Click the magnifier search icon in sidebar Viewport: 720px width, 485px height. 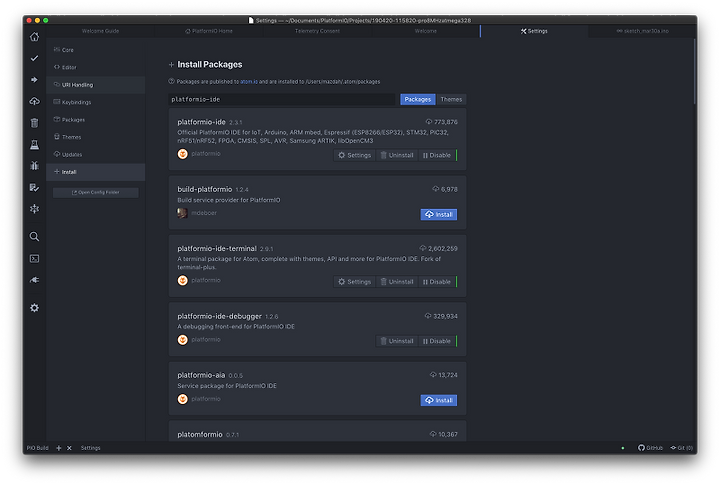pos(34,237)
